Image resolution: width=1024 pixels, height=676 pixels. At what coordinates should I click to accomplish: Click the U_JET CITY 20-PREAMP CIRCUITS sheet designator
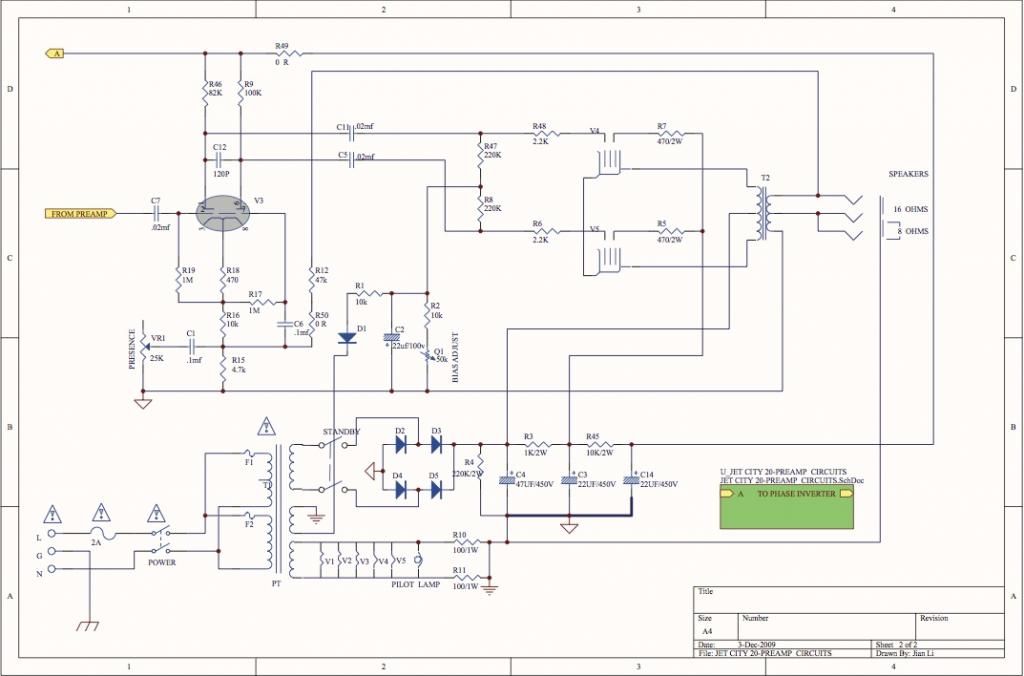tap(783, 472)
